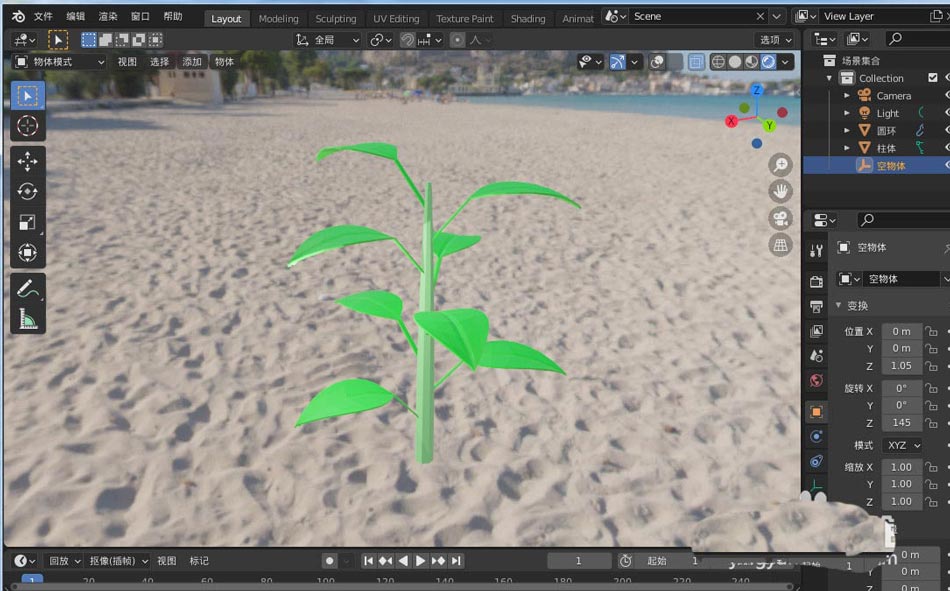Expand the Camera item in outliner
Image resolution: width=950 pixels, height=591 pixels.
847,96
